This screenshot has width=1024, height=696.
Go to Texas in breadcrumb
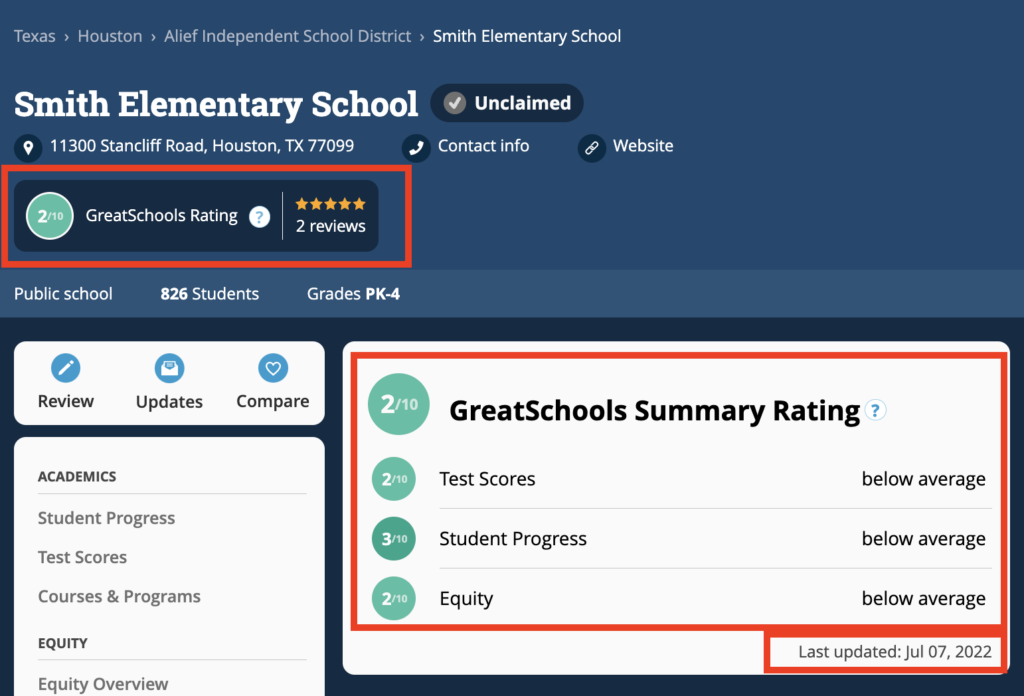(x=35, y=36)
